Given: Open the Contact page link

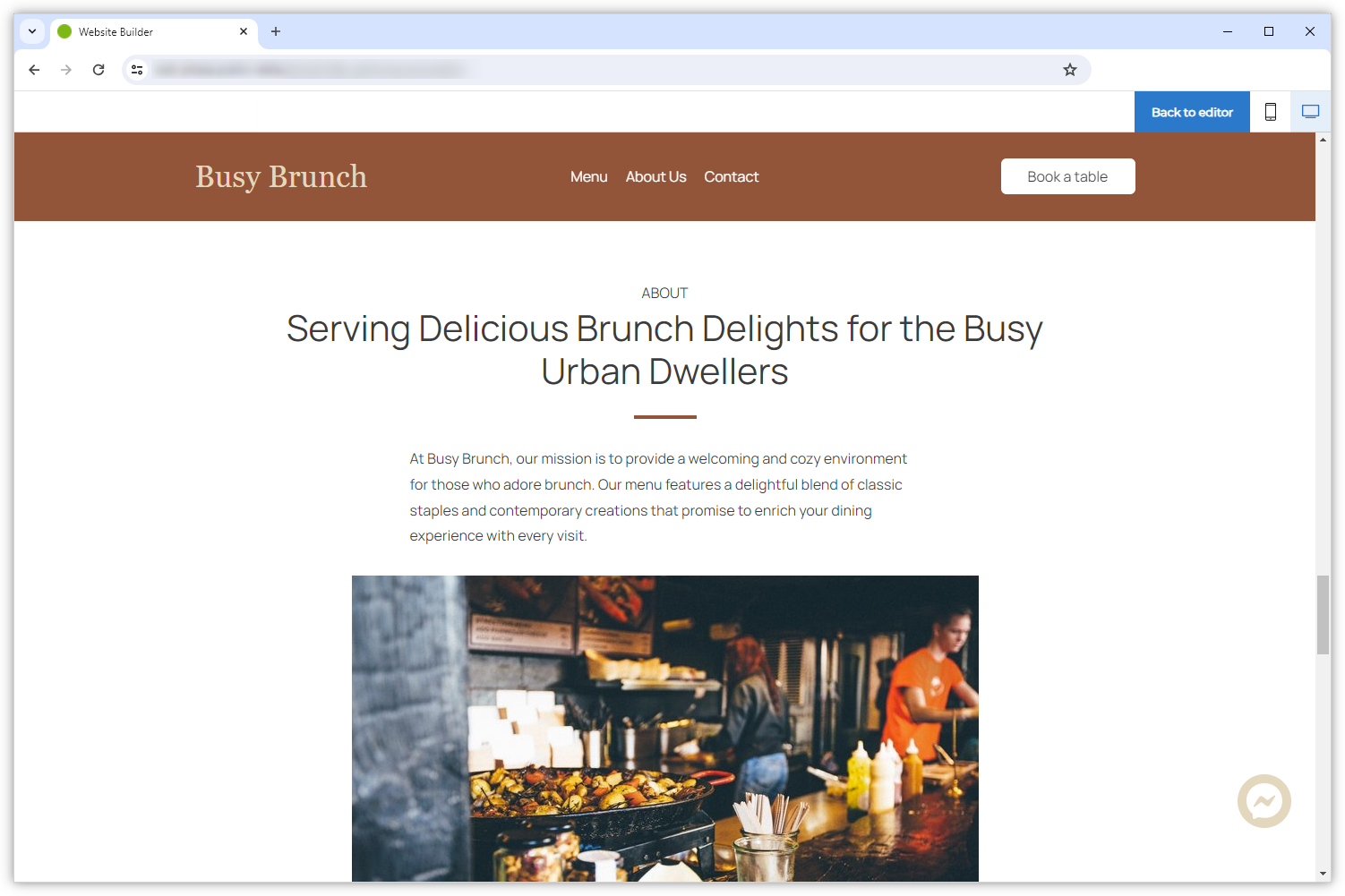Looking at the screenshot, I should [731, 177].
